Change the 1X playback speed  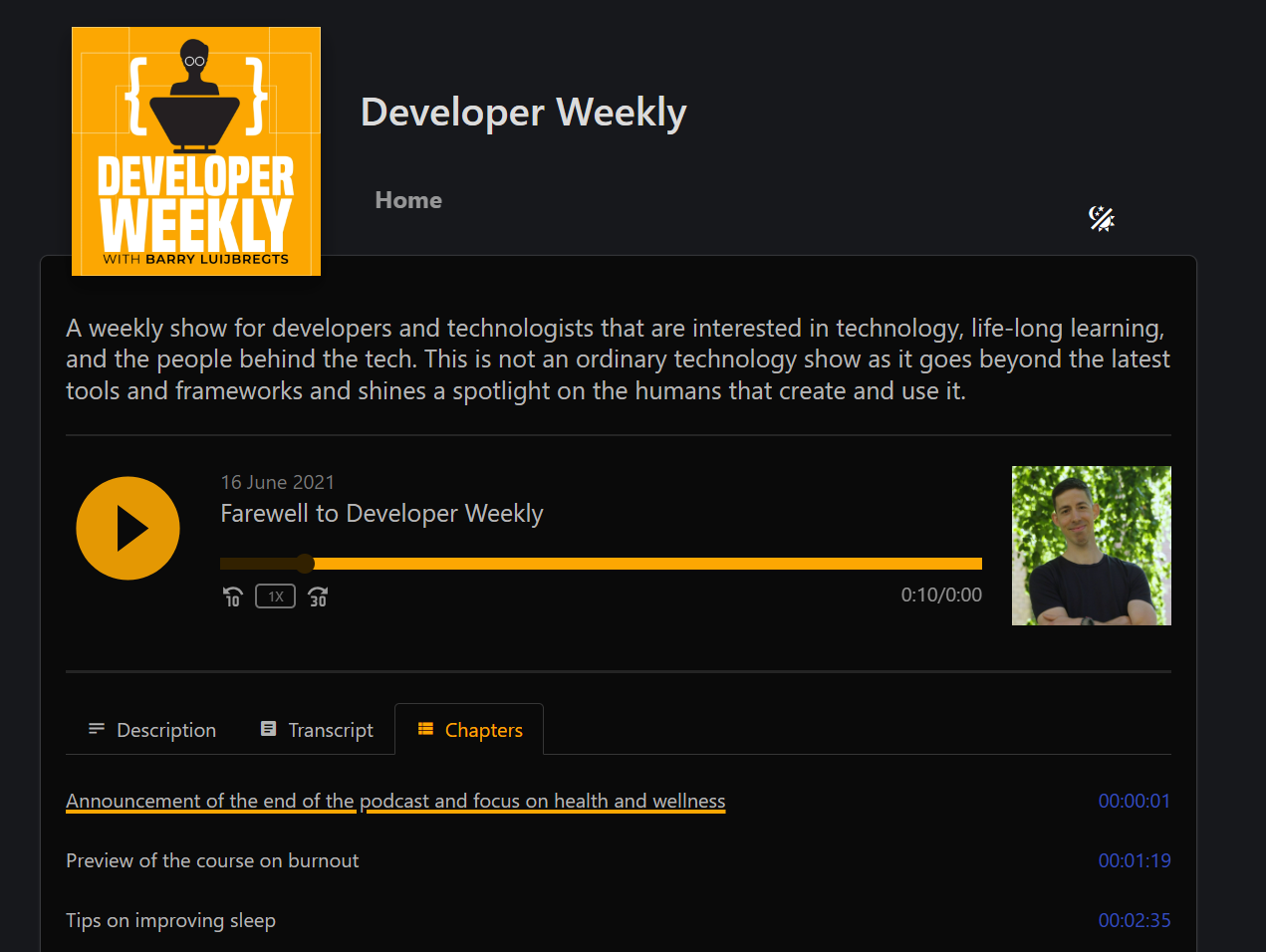click(275, 596)
